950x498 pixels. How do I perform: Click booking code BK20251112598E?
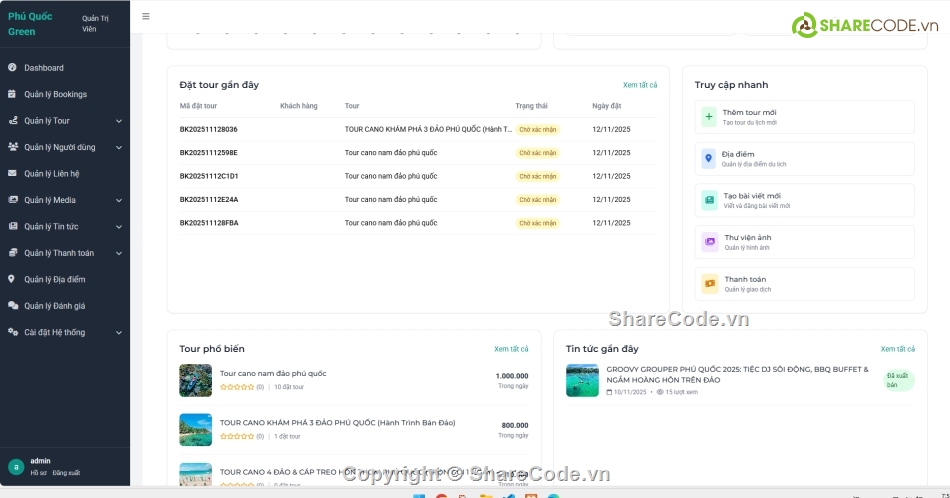(x=208, y=153)
